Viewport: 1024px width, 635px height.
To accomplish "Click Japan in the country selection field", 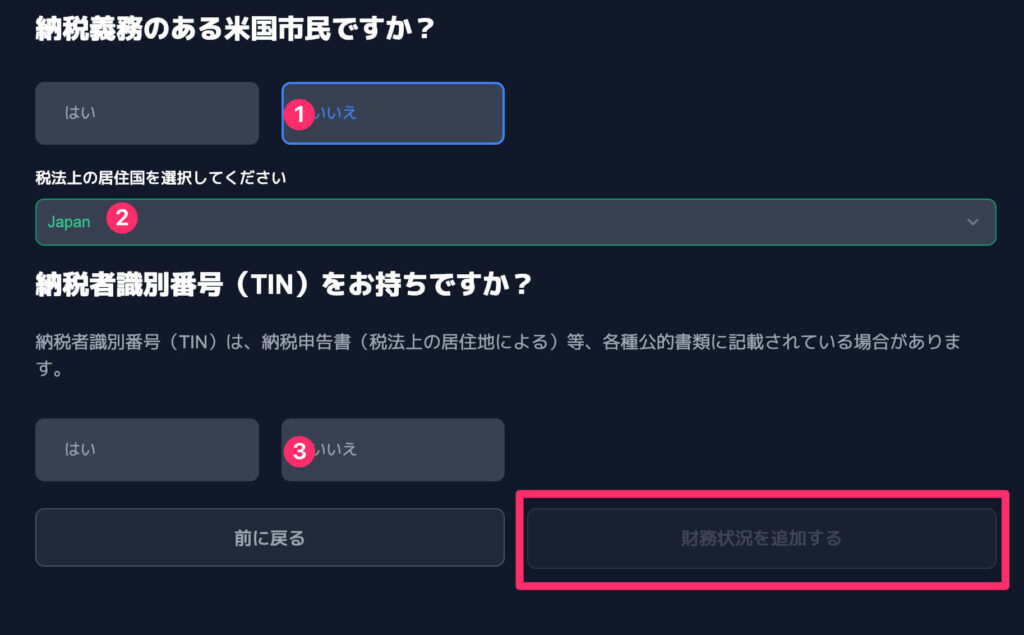I will pyautogui.click(x=69, y=222).
